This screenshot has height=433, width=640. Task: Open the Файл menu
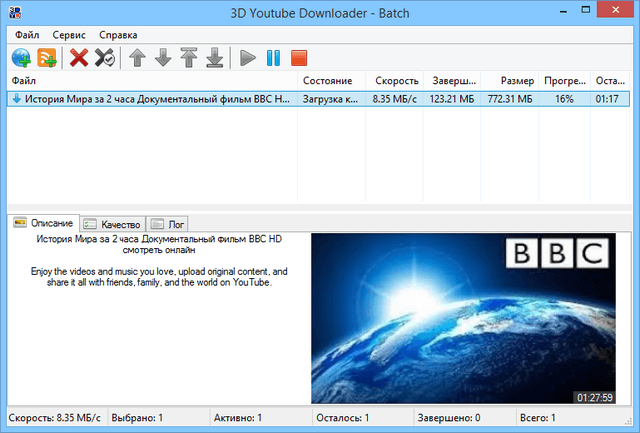click(27, 34)
